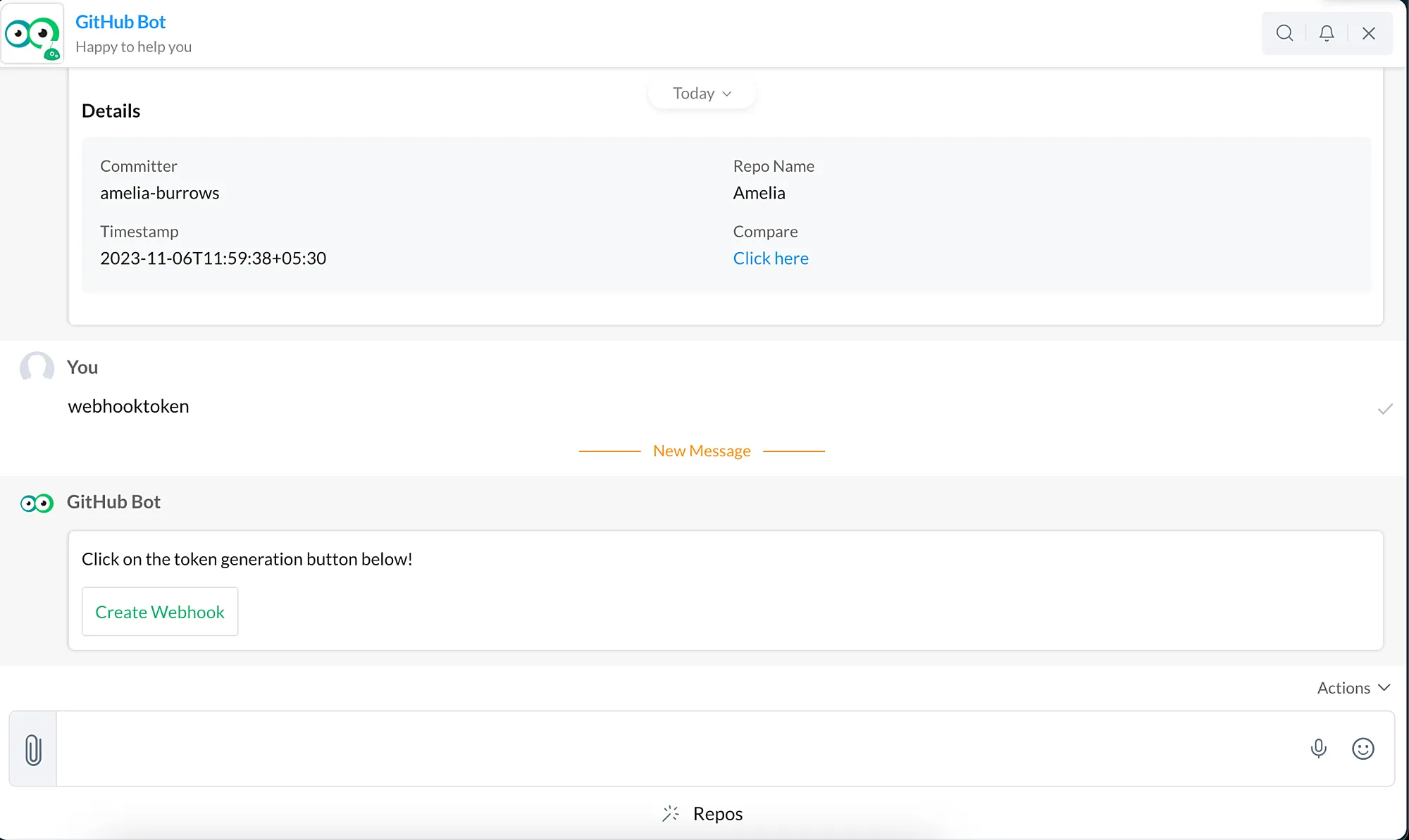Open the Actions dropdown menu
1409x840 pixels.
coord(1353,688)
